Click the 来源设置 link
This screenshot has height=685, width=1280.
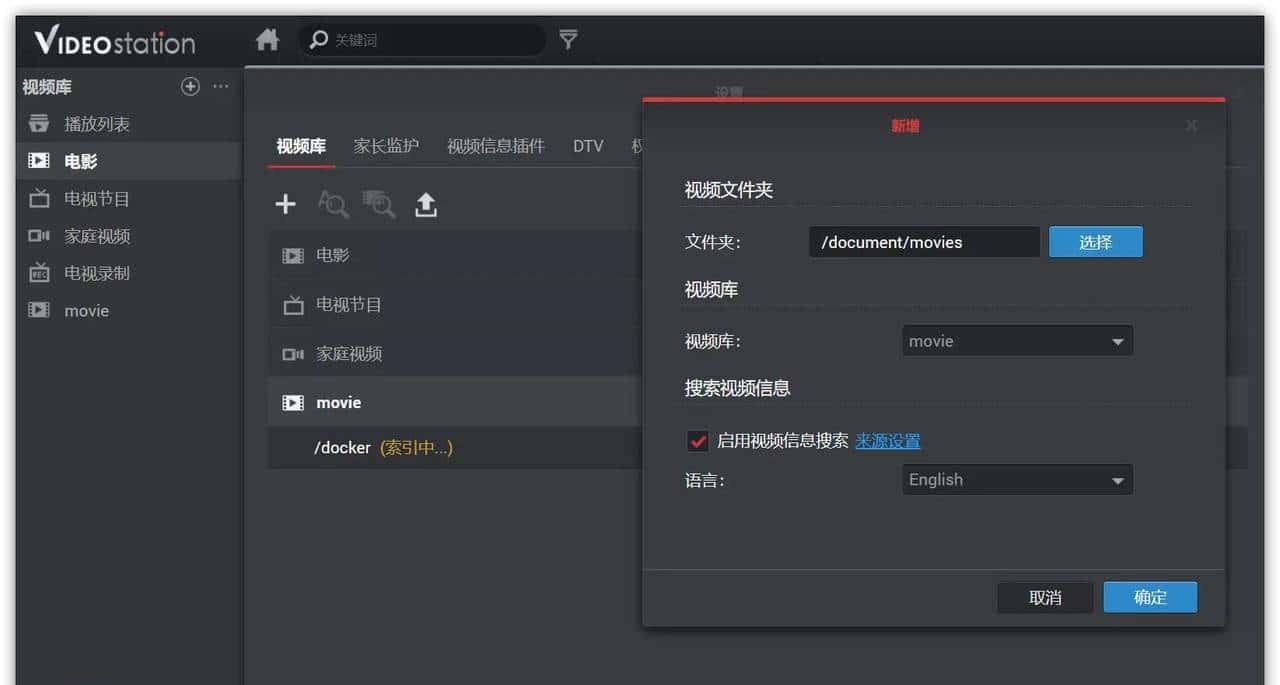[x=887, y=441]
